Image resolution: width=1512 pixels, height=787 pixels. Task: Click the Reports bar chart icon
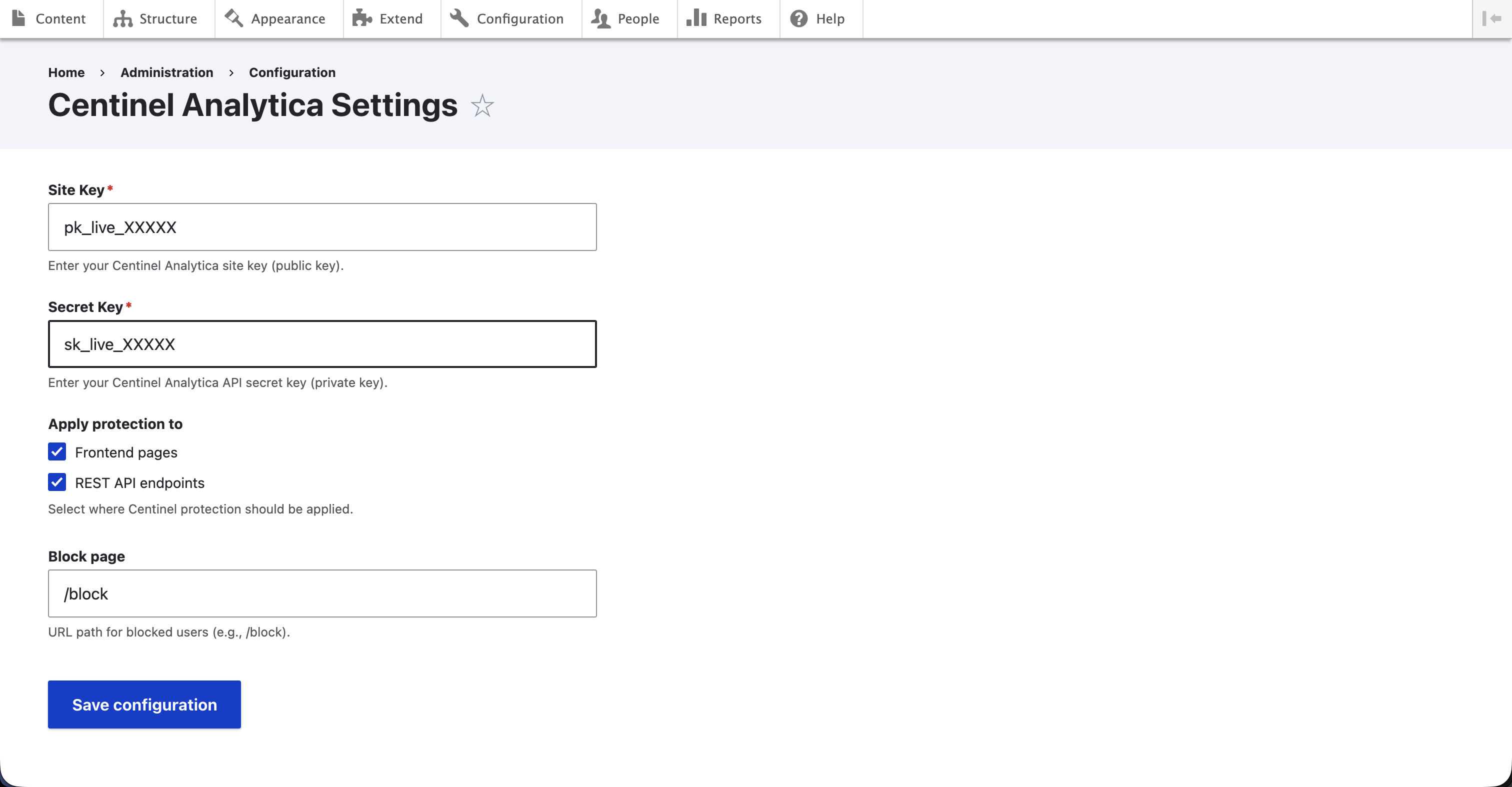696,18
